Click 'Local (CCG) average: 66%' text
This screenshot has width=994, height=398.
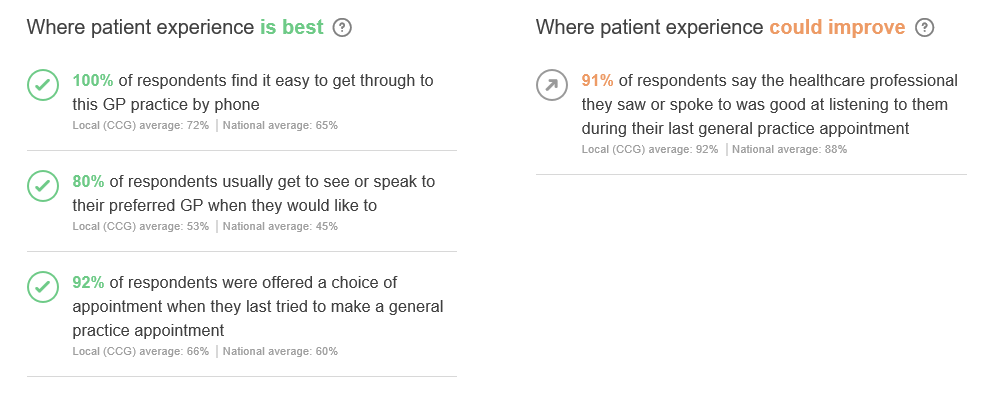141,351
